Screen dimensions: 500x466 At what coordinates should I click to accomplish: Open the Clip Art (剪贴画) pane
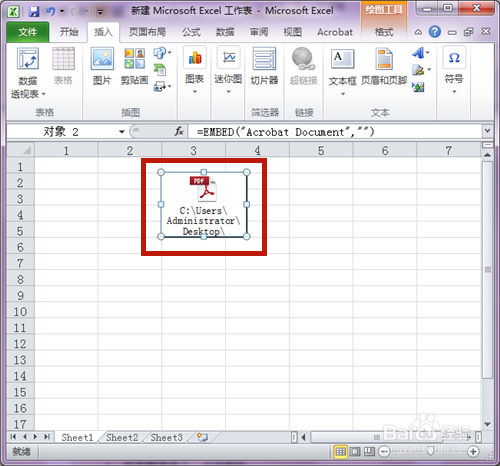pos(134,66)
